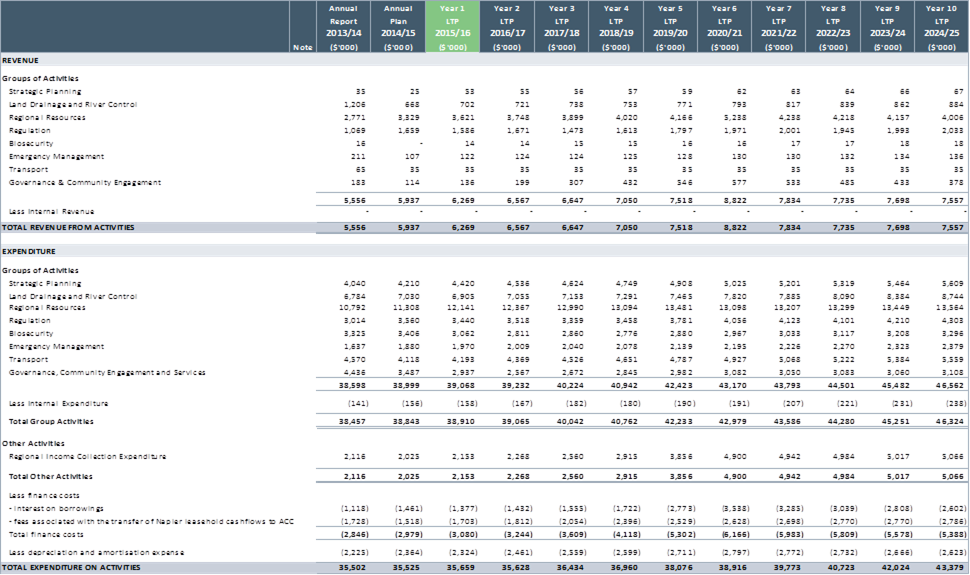Click the 'Year 3 LTP 2017/18' column header
Image resolution: width=970 pixels, height=575 pixels.
561,27
